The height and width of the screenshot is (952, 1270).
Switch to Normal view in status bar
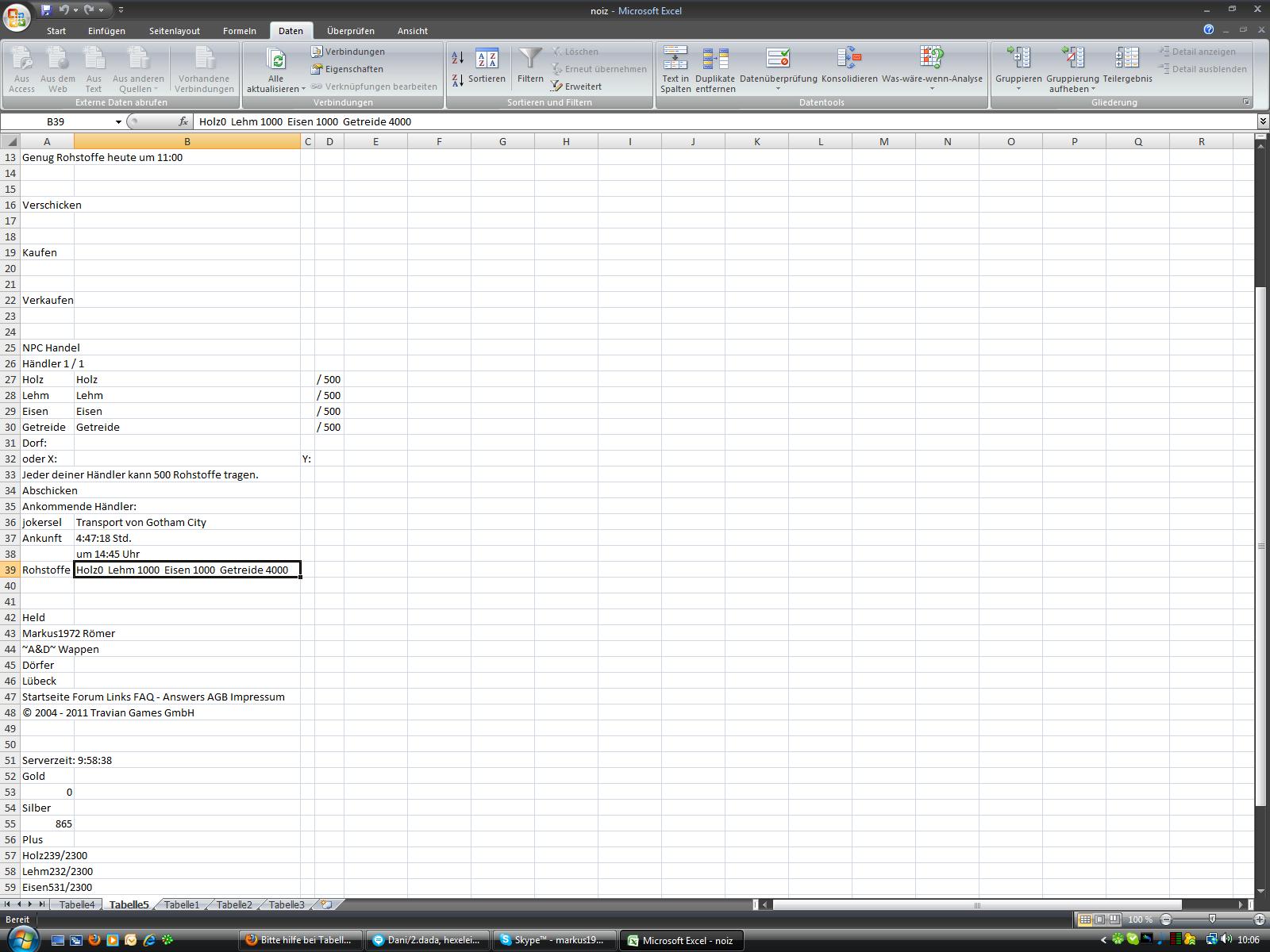(1084, 919)
